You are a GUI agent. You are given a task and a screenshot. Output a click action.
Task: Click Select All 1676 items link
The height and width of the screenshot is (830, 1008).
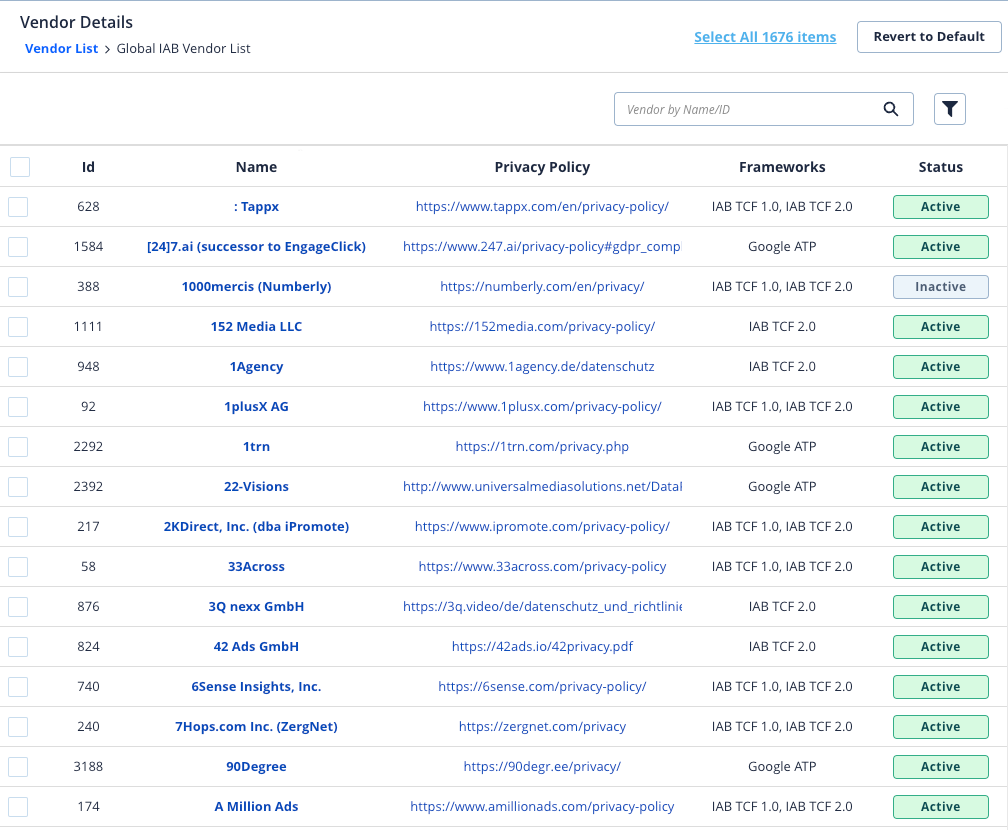point(765,37)
